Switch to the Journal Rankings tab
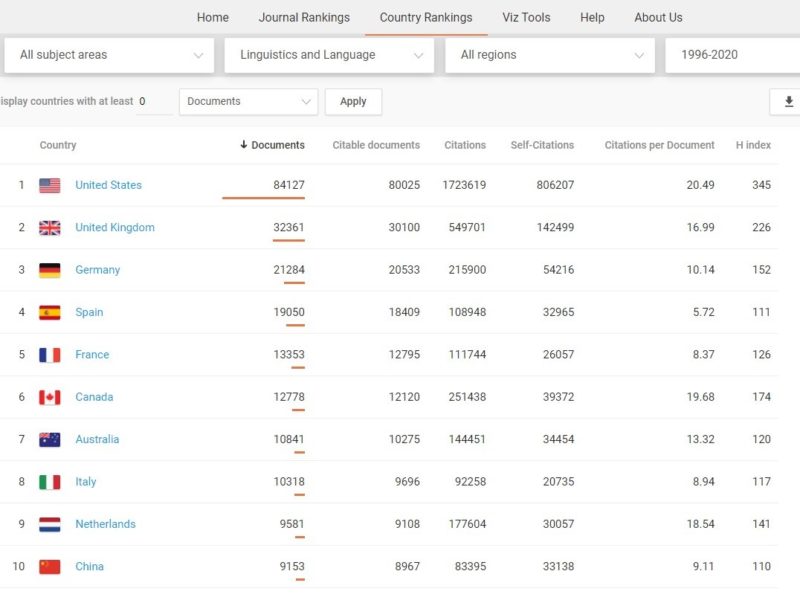This screenshot has width=800, height=600. coord(304,17)
